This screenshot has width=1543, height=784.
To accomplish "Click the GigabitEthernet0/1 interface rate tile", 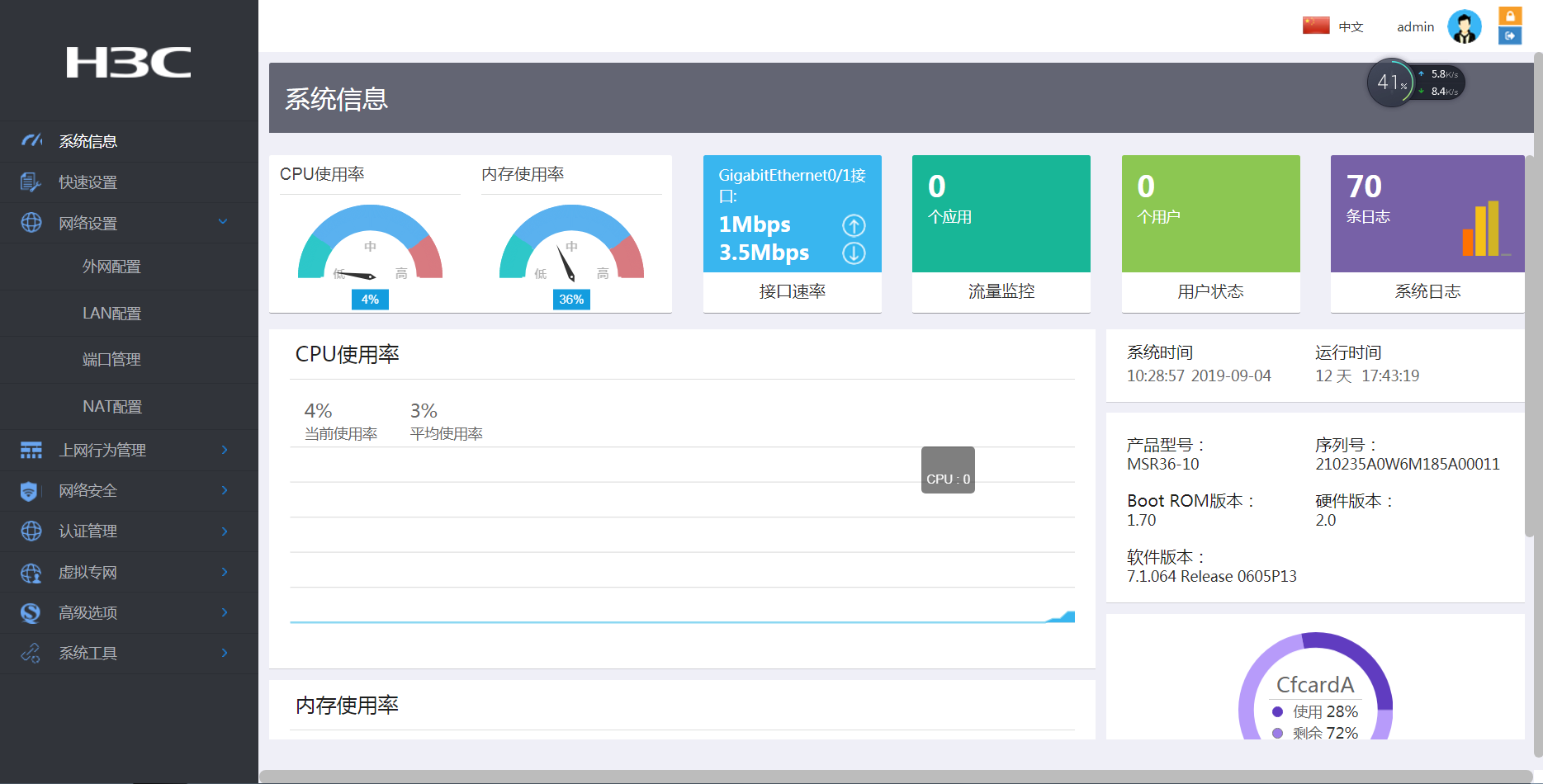I will pyautogui.click(x=793, y=214).
